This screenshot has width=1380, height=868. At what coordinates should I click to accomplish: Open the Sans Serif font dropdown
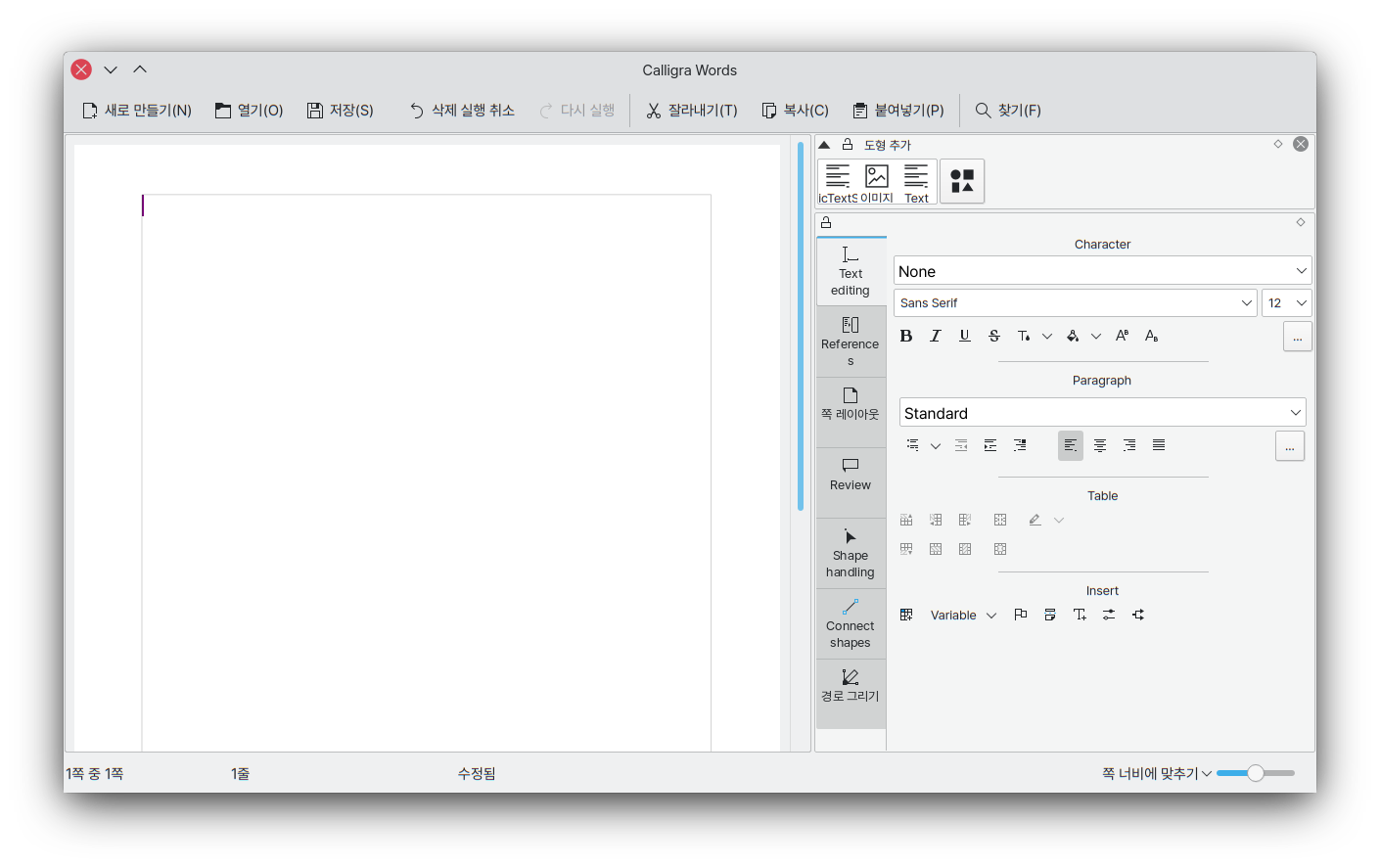tap(1075, 303)
